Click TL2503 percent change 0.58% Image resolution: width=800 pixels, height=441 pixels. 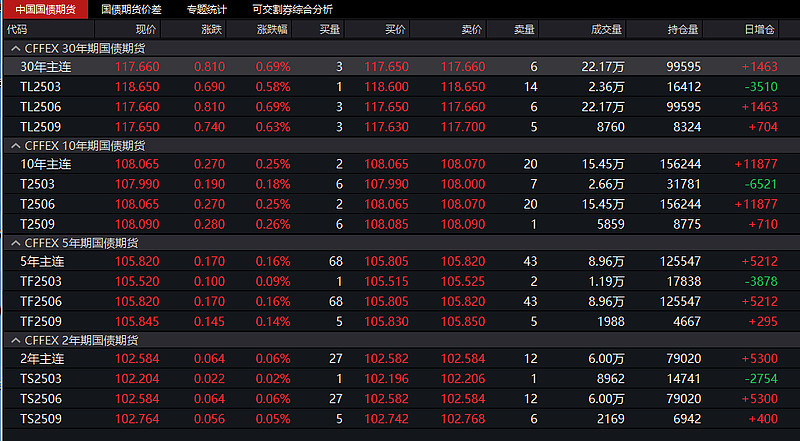[x=273, y=87]
